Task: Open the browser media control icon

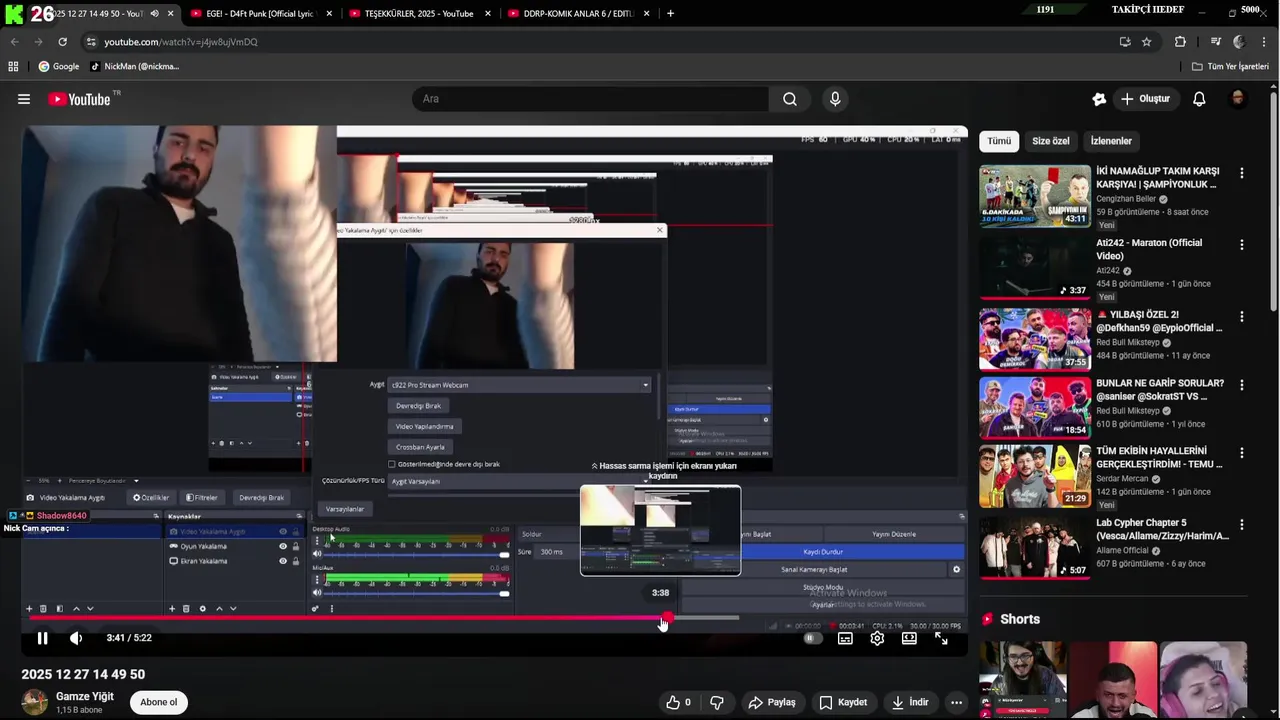Action: click(1215, 42)
